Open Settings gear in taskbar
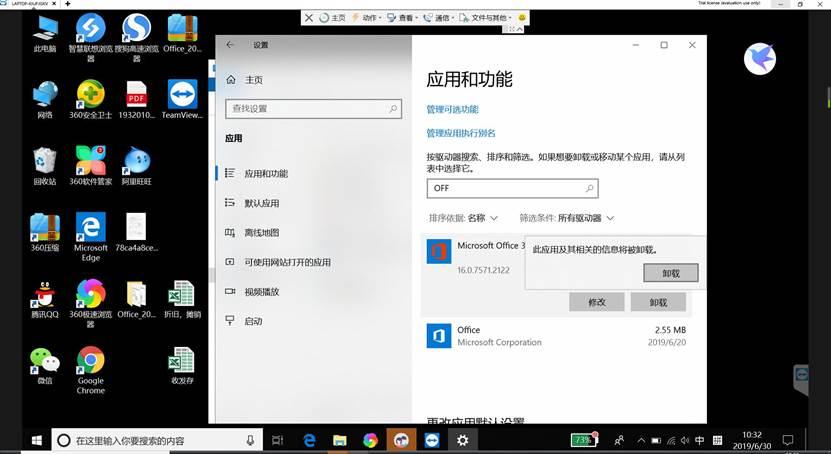831x454 pixels. [x=462, y=440]
